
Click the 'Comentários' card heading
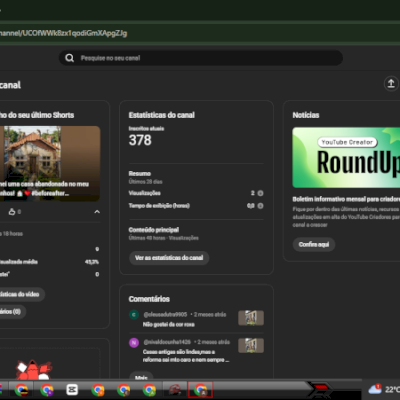[x=149, y=299]
